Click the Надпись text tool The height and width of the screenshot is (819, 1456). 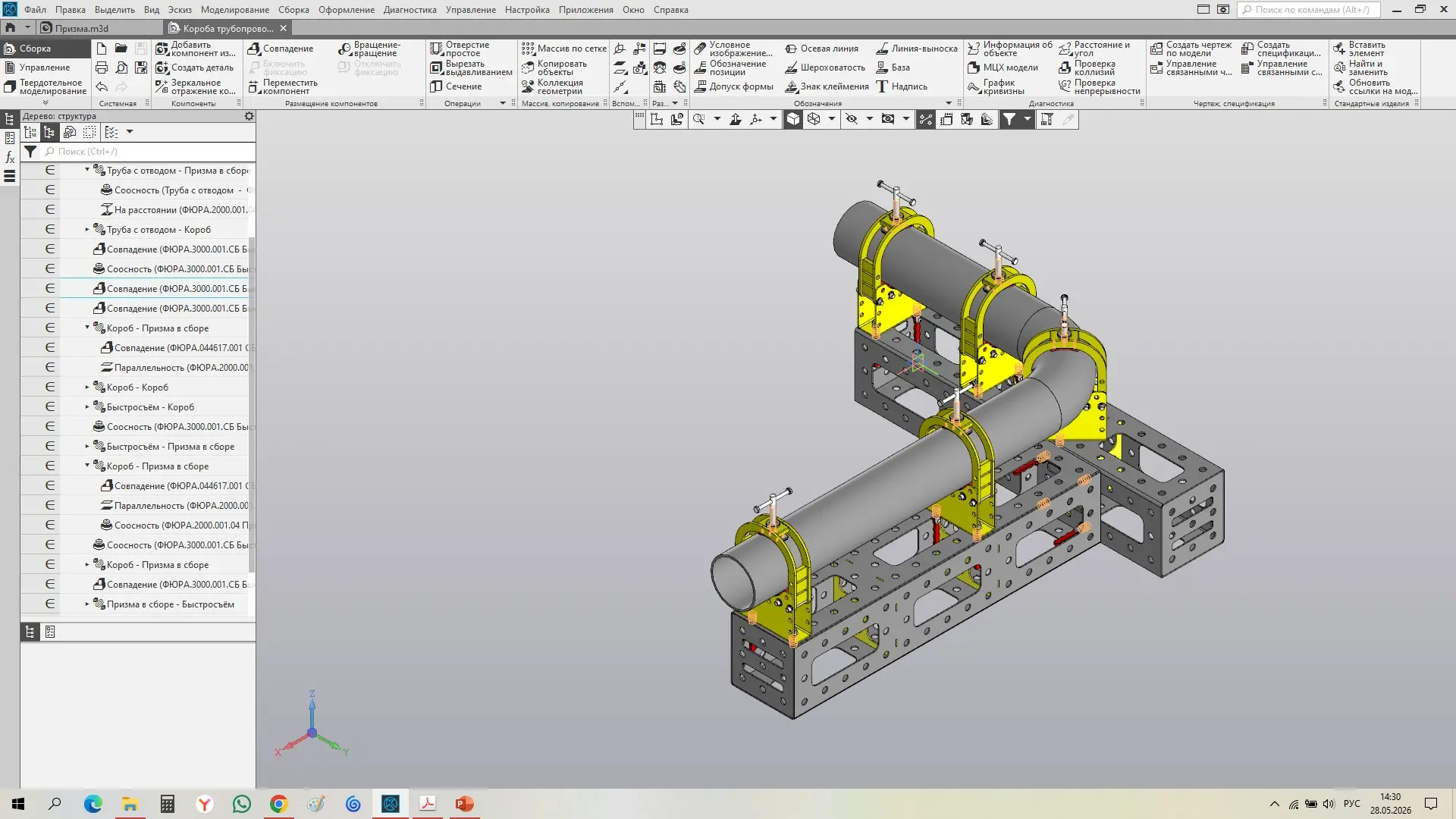(x=902, y=86)
